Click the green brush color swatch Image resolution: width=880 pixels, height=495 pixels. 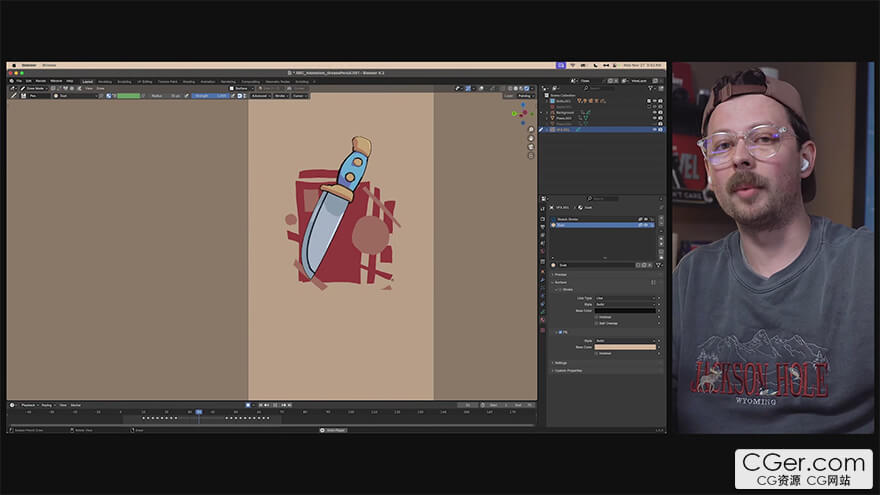(129, 96)
